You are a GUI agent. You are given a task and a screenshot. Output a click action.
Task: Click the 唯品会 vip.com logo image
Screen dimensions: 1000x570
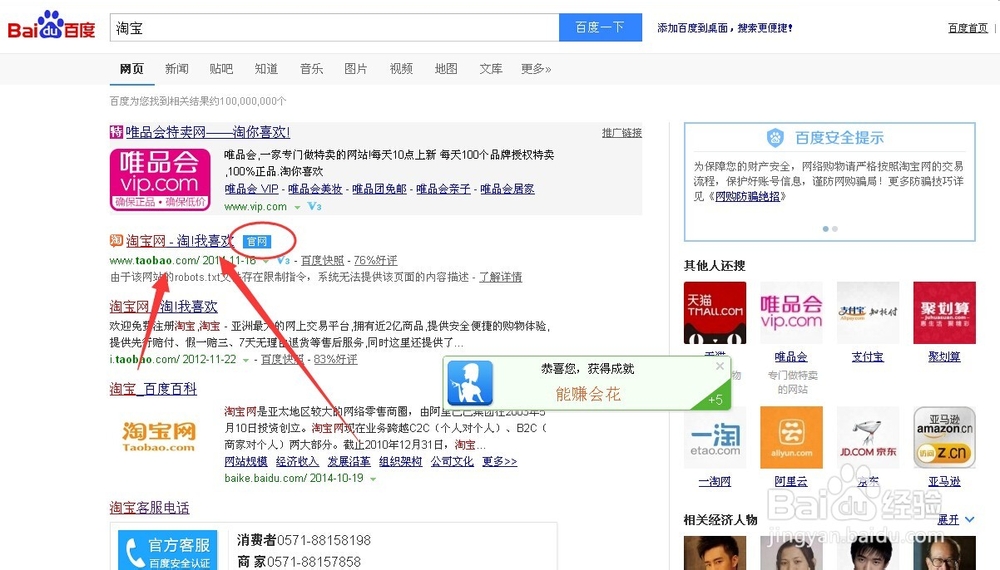click(160, 179)
